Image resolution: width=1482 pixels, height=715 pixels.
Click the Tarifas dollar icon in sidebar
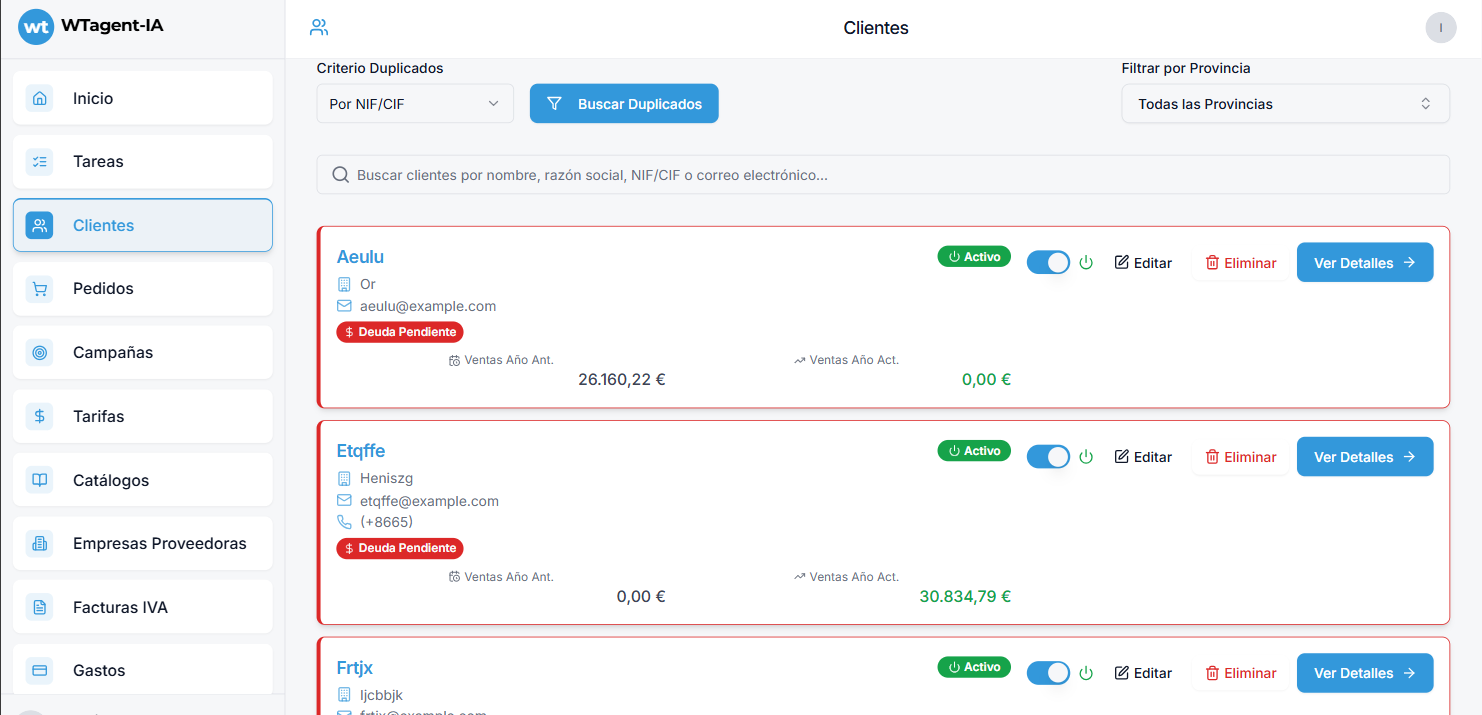[x=40, y=416]
